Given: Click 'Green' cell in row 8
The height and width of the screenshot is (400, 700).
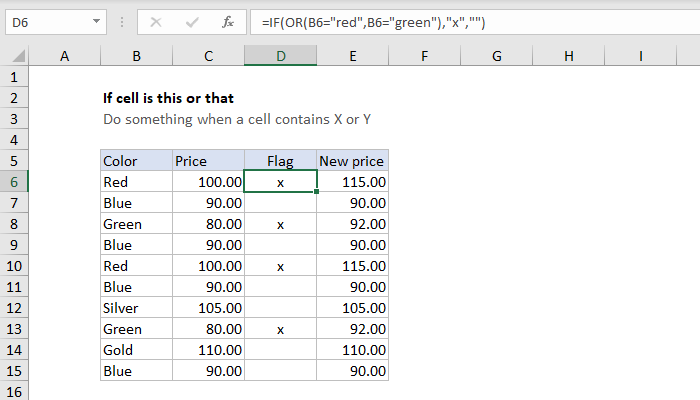Looking at the screenshot, I should 137,224.
